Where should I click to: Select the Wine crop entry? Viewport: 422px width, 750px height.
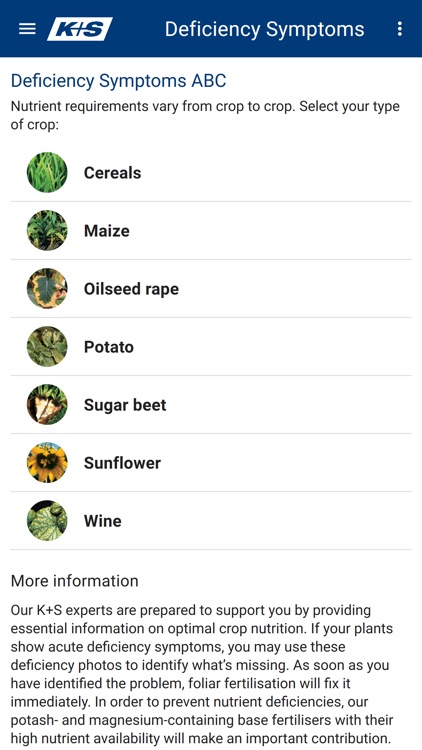[211, 520]
